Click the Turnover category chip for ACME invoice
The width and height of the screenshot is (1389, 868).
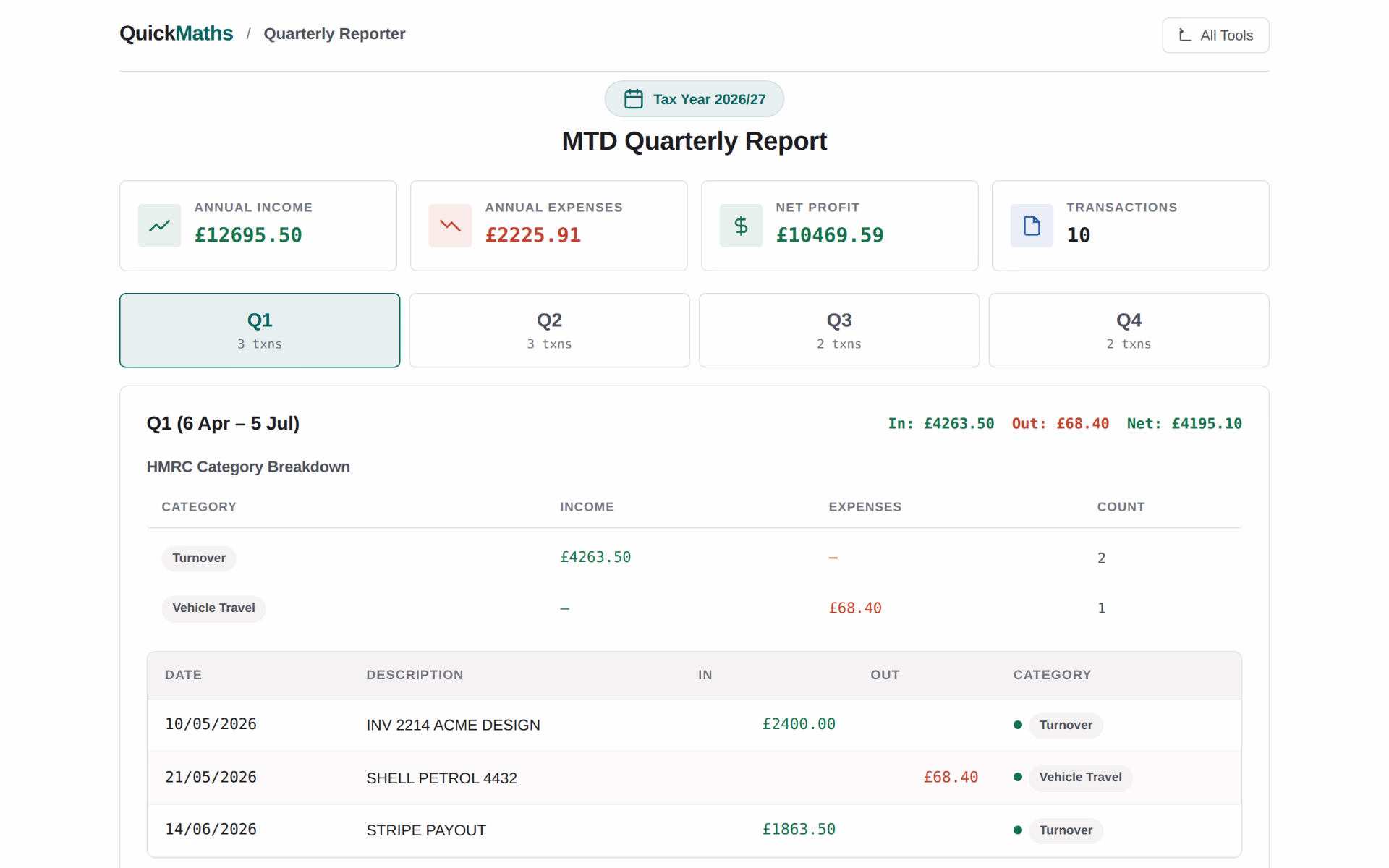pos(1066,725)
